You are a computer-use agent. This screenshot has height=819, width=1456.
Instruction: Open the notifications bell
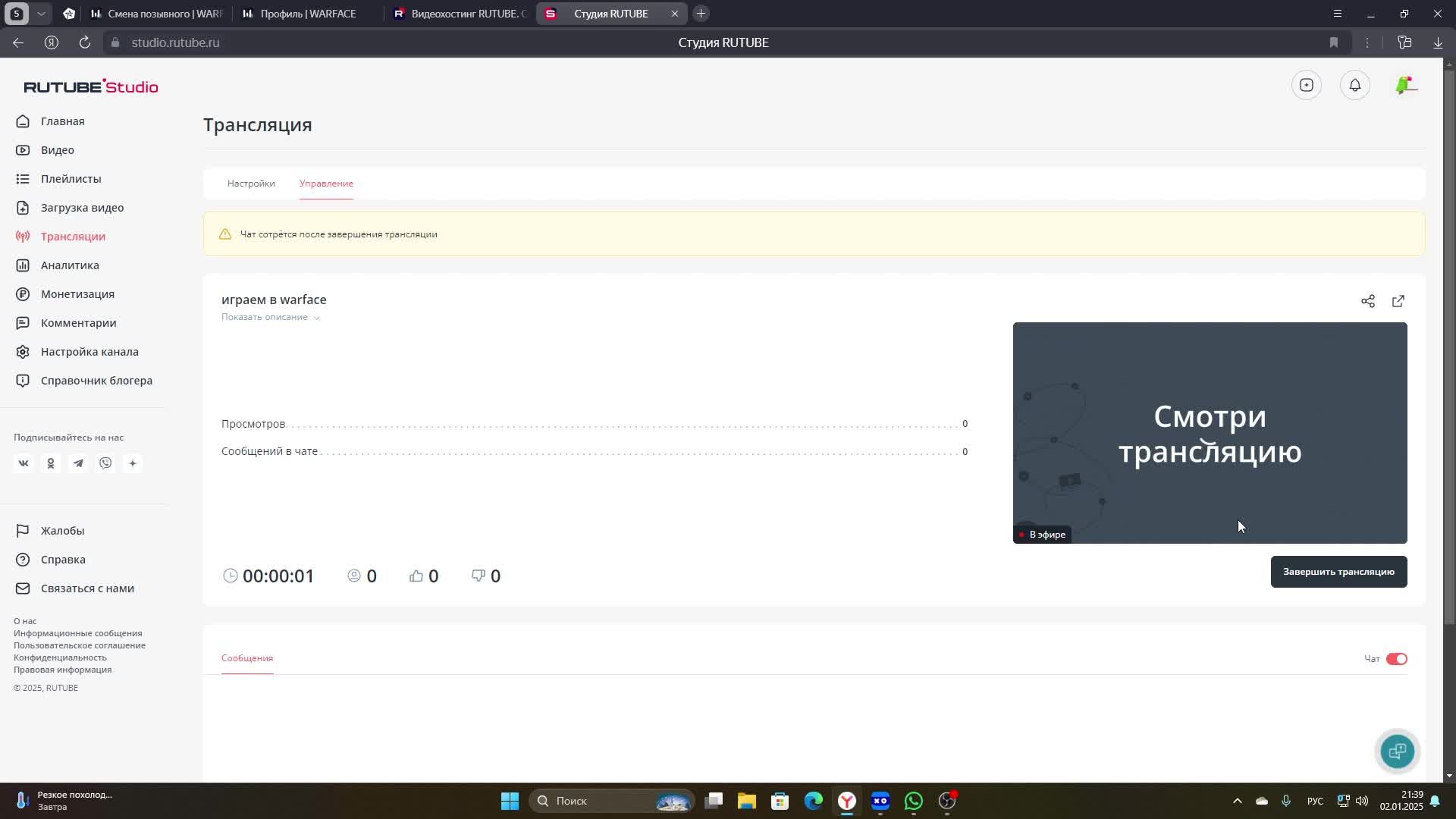coord(1354,85)
